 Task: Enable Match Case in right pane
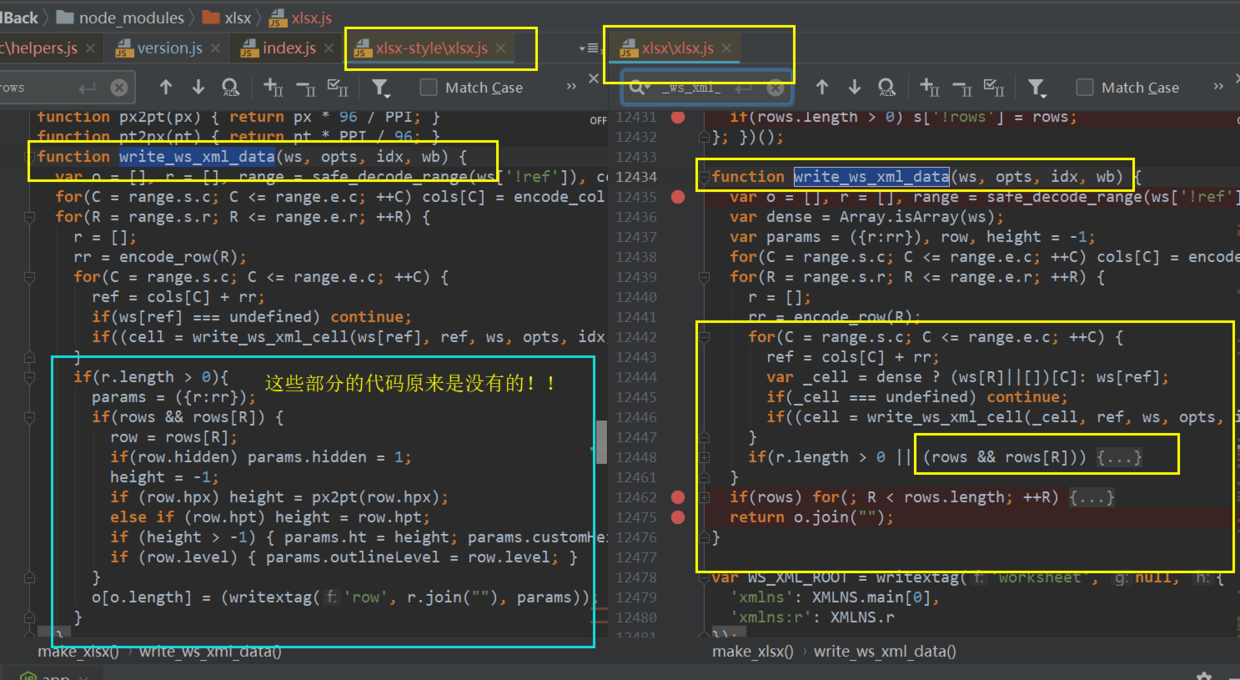(x=1085, y=88)
